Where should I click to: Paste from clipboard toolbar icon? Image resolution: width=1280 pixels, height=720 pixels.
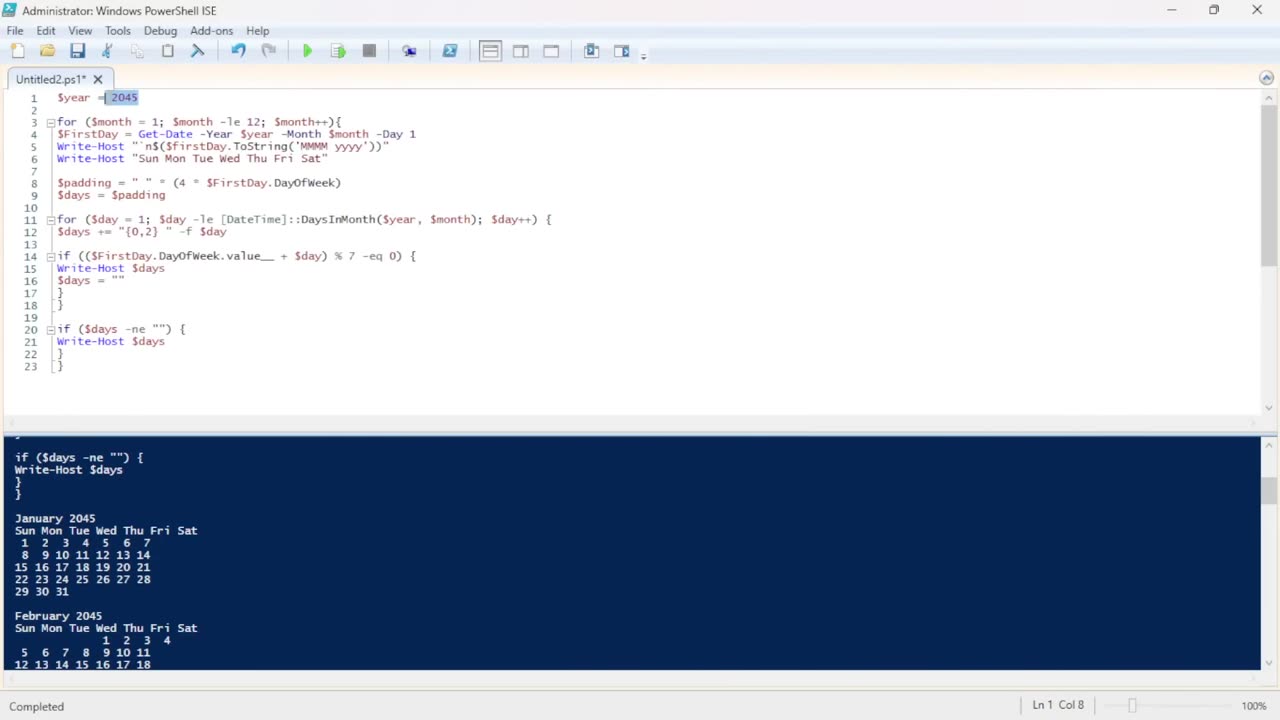click(167, 51)
